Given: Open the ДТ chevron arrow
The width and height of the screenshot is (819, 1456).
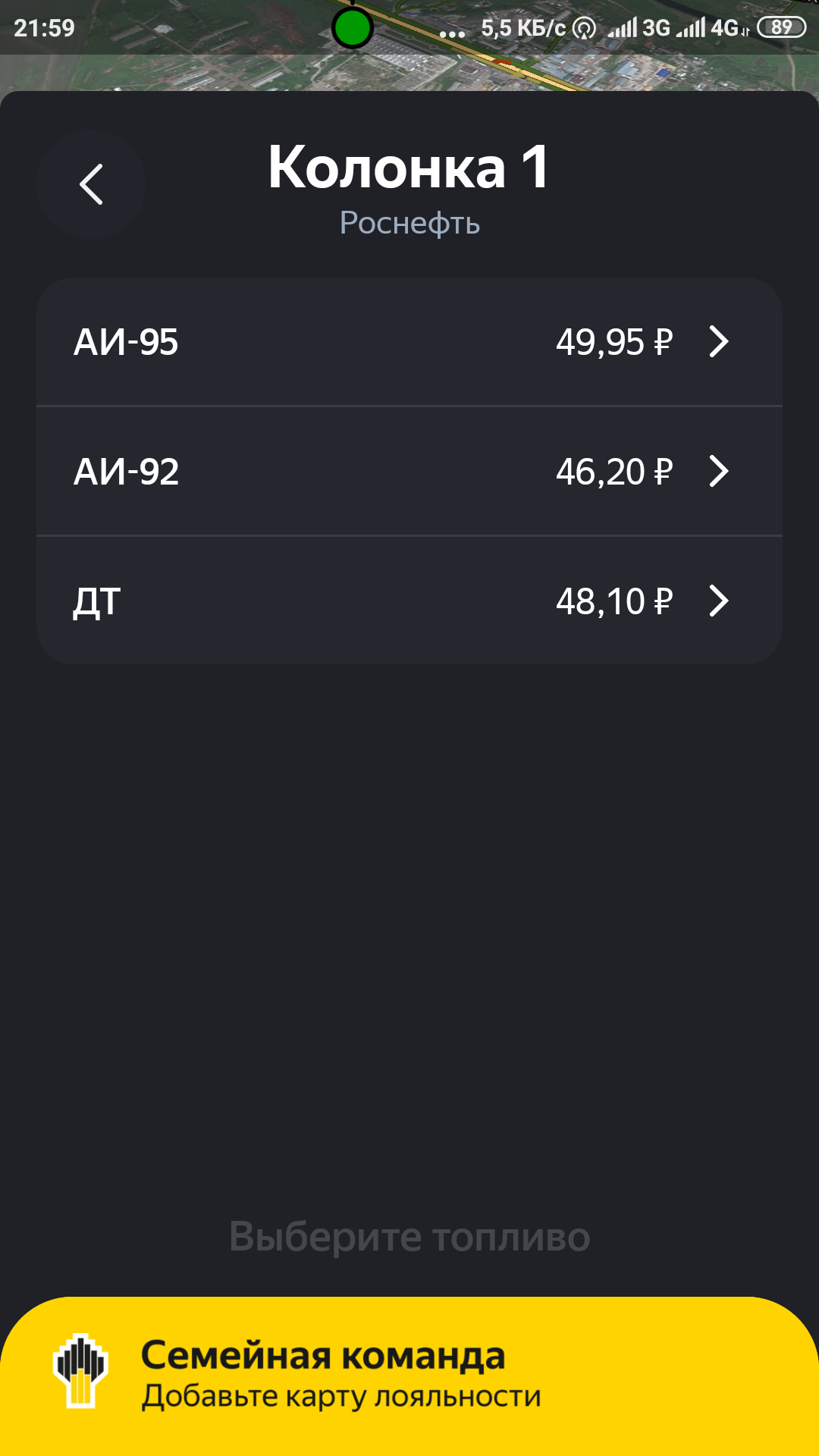Looking at the screenshot, I should (x=718, y=601).
